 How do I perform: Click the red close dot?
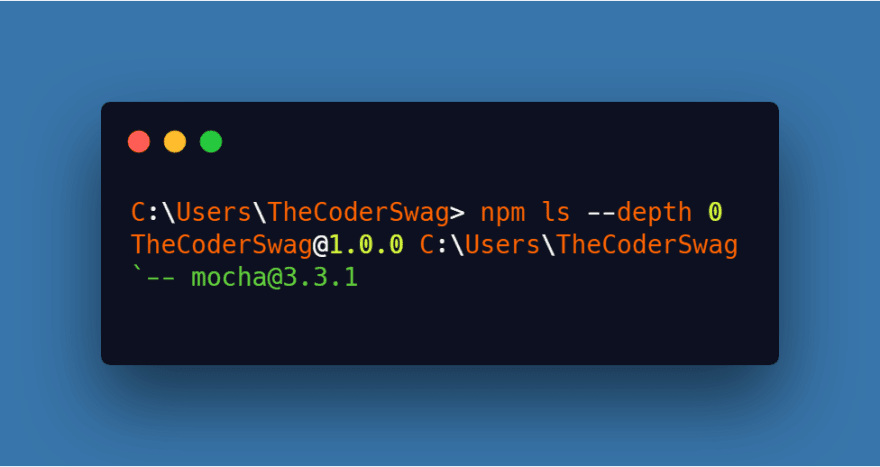[139, 141]
